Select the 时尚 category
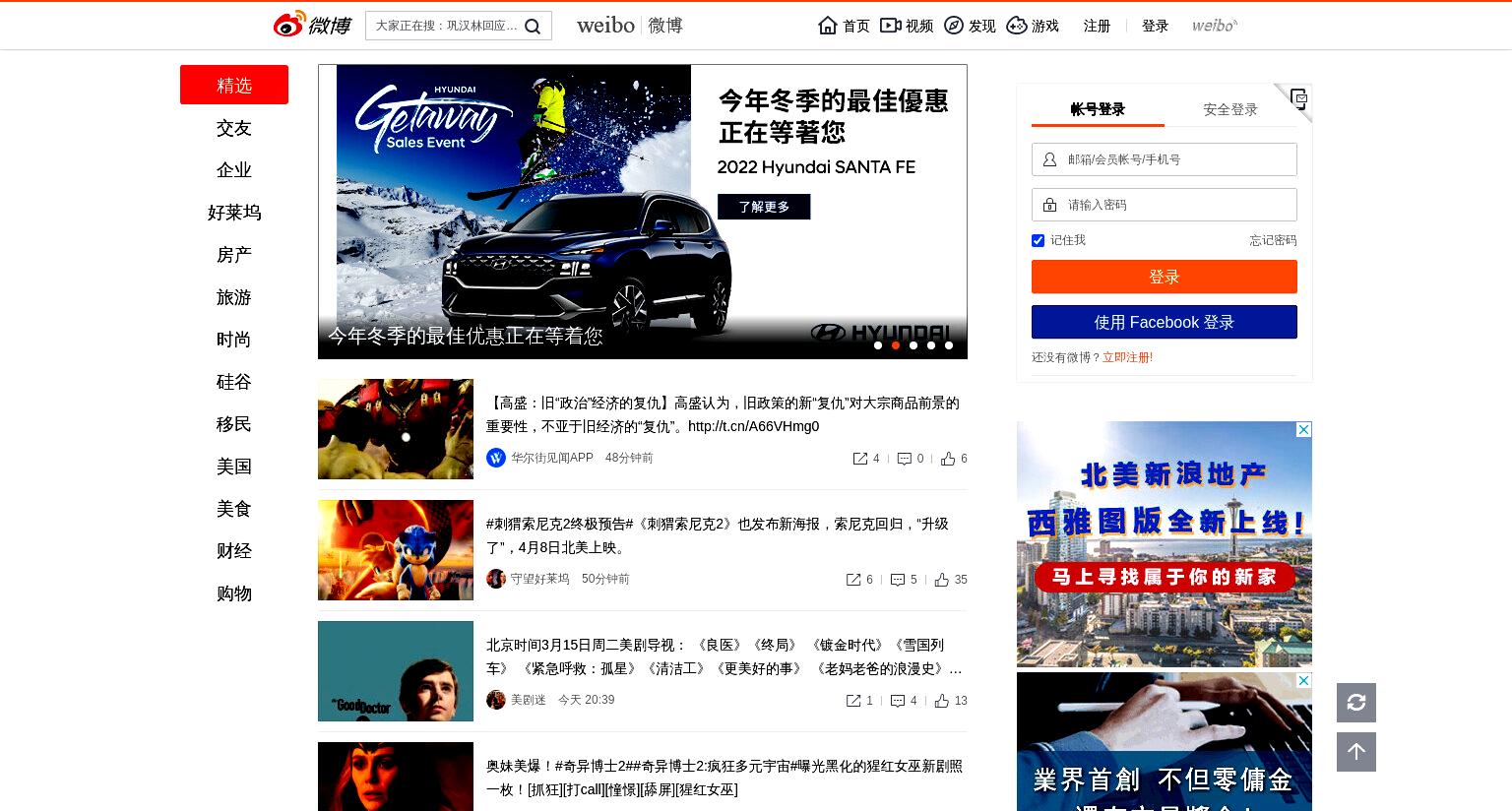The width and height of the screenshot is (1512, 811). (234, 340)
